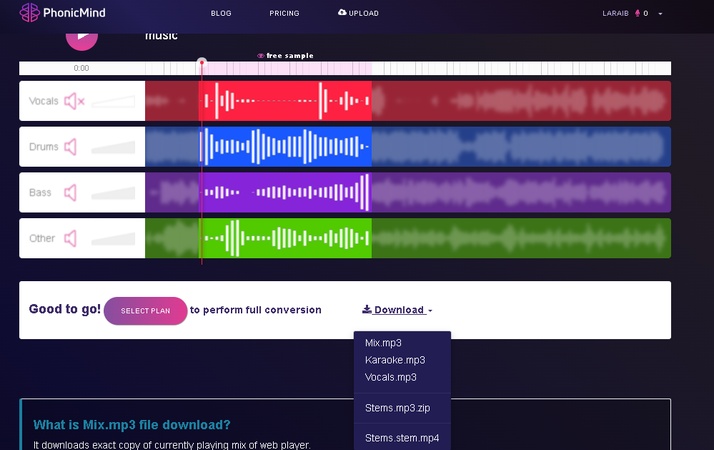Click the 'Vocals' track label

pos(44,101)
